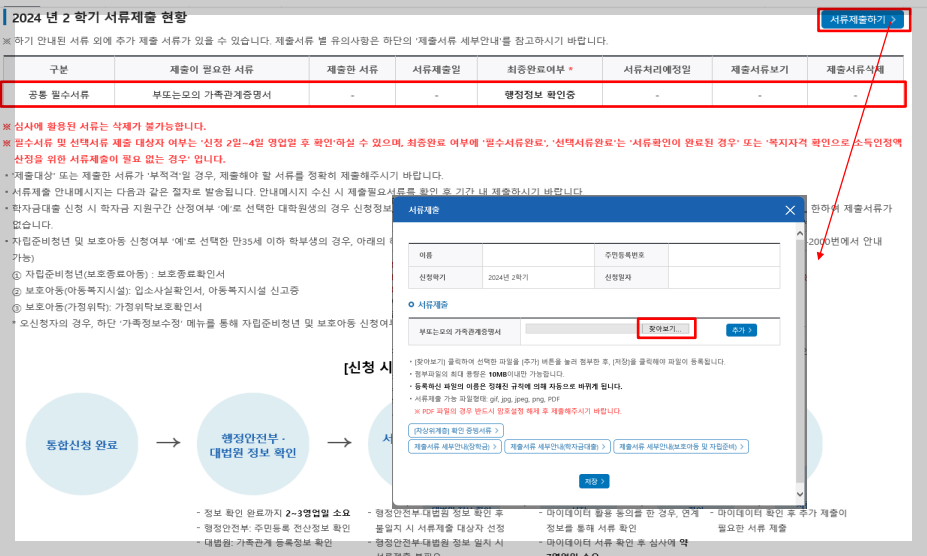The width and height of the screenshot is (927, 556).
Task: Click the 서류처리예정일 column header
Action: (x=657, y=69)
